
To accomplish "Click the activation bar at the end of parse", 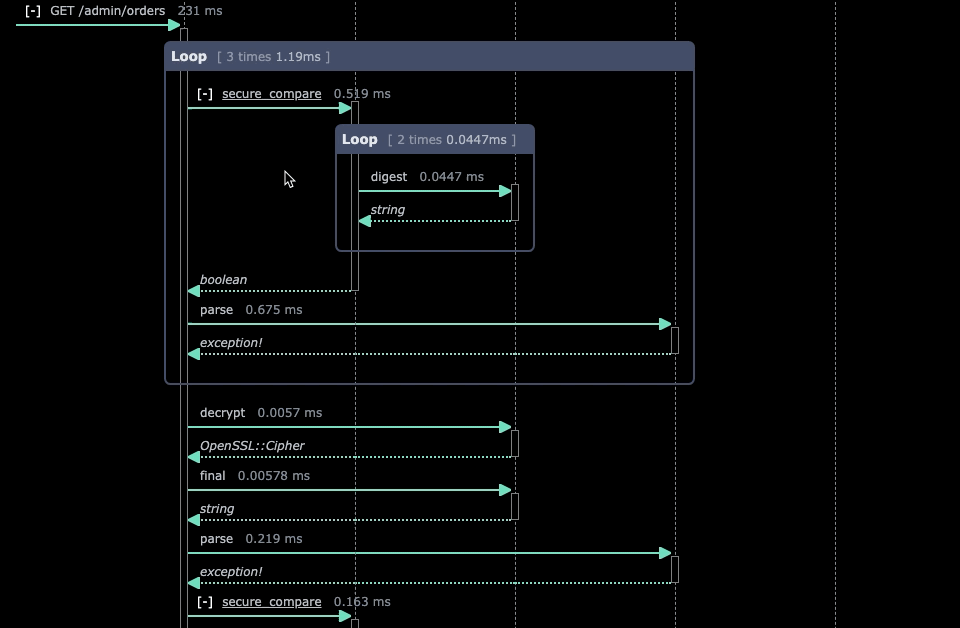I will click(674, 339).
